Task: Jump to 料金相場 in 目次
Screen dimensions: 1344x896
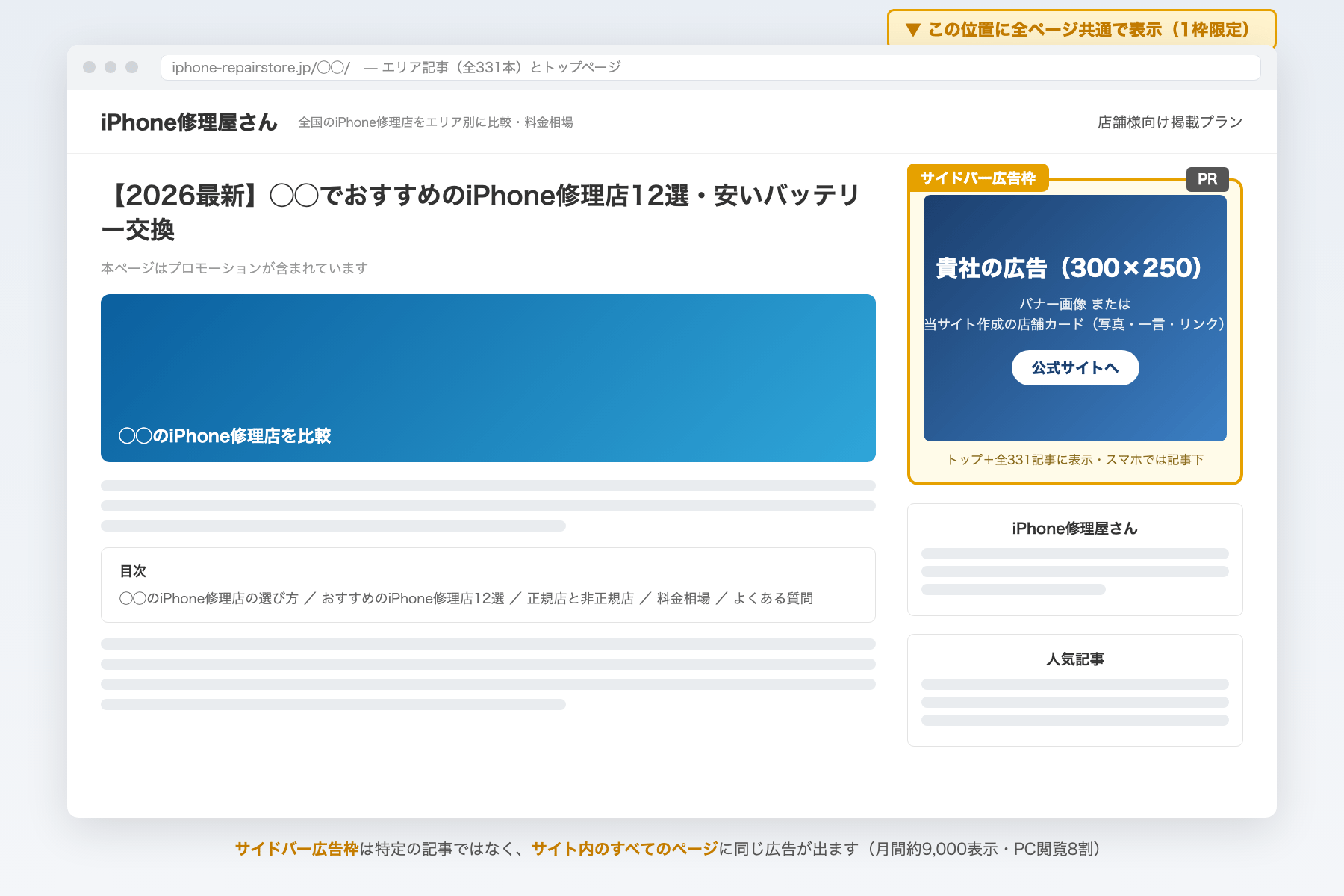Action: coord(683,598)
